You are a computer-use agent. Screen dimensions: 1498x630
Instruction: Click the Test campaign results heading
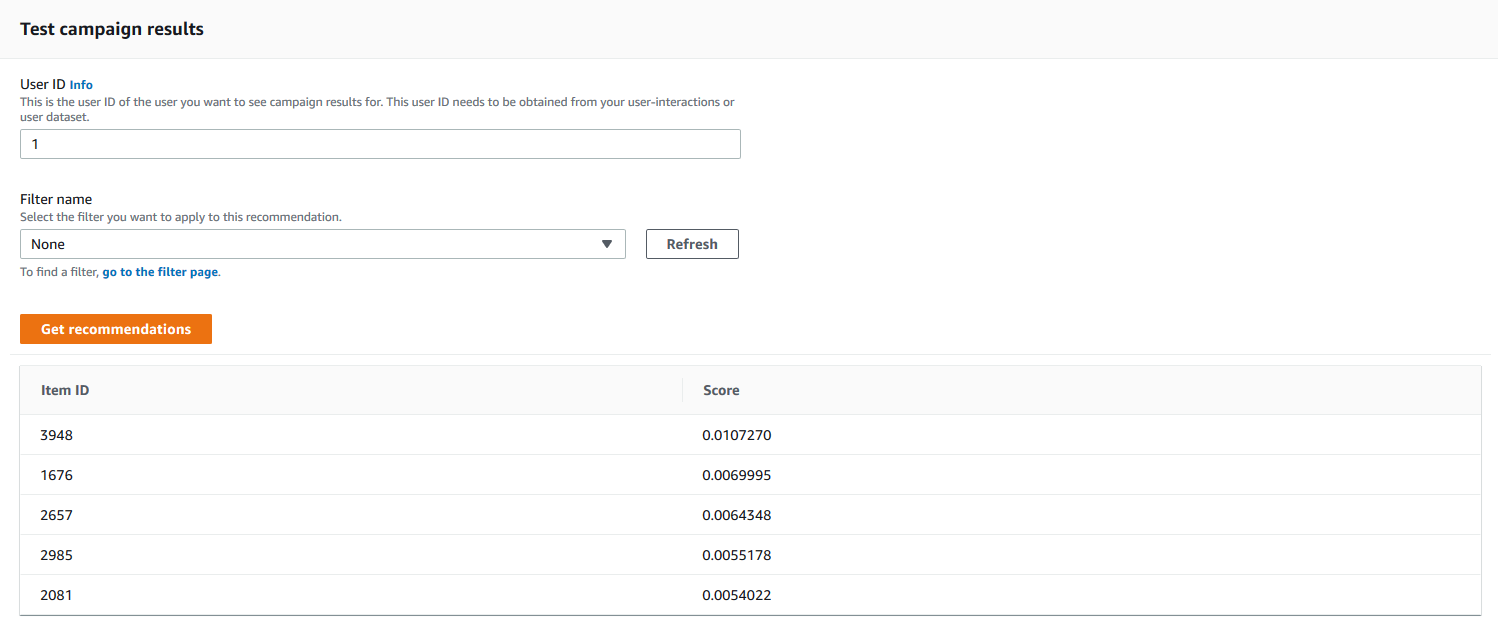[111, 29]
